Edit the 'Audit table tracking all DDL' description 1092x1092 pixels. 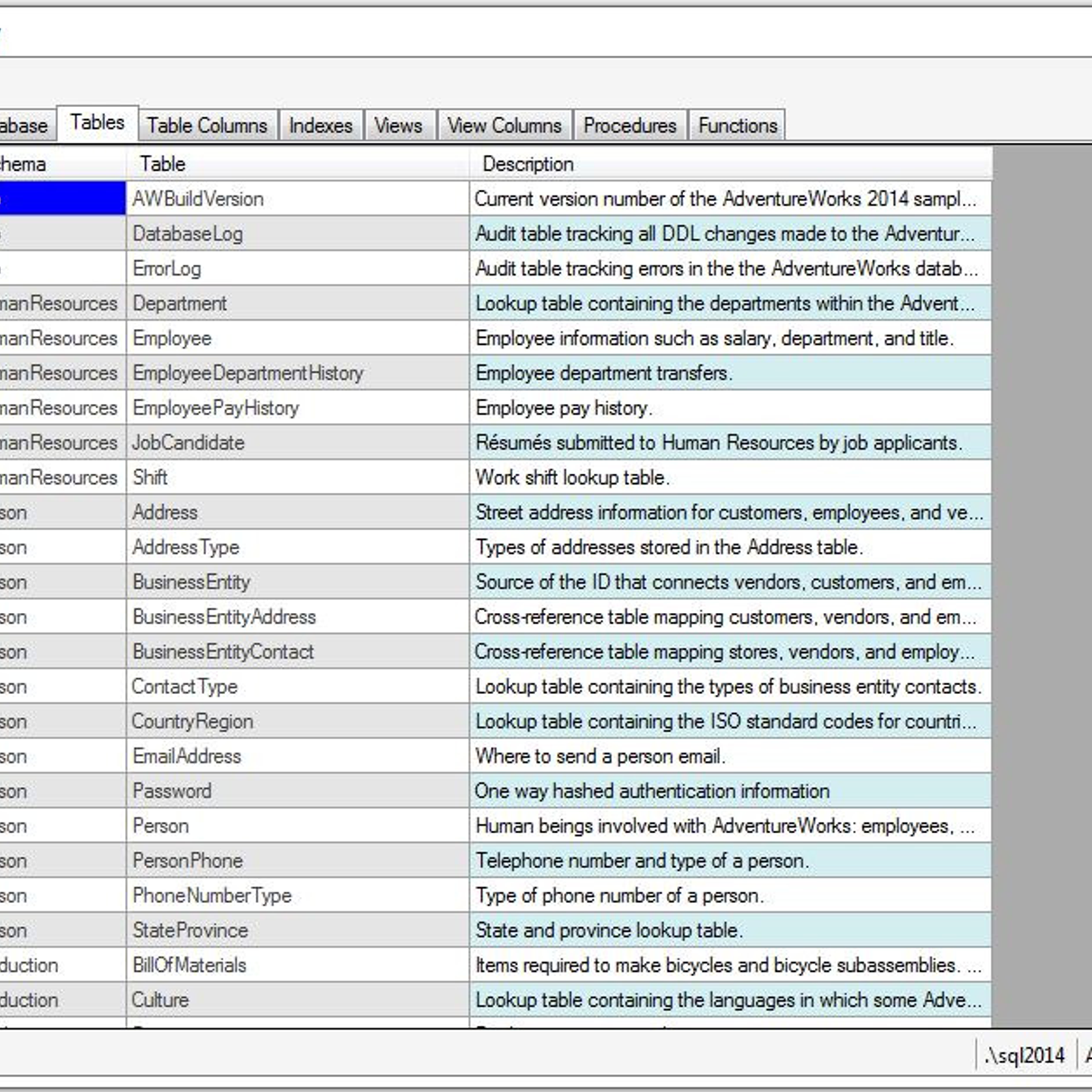point(730,233)
